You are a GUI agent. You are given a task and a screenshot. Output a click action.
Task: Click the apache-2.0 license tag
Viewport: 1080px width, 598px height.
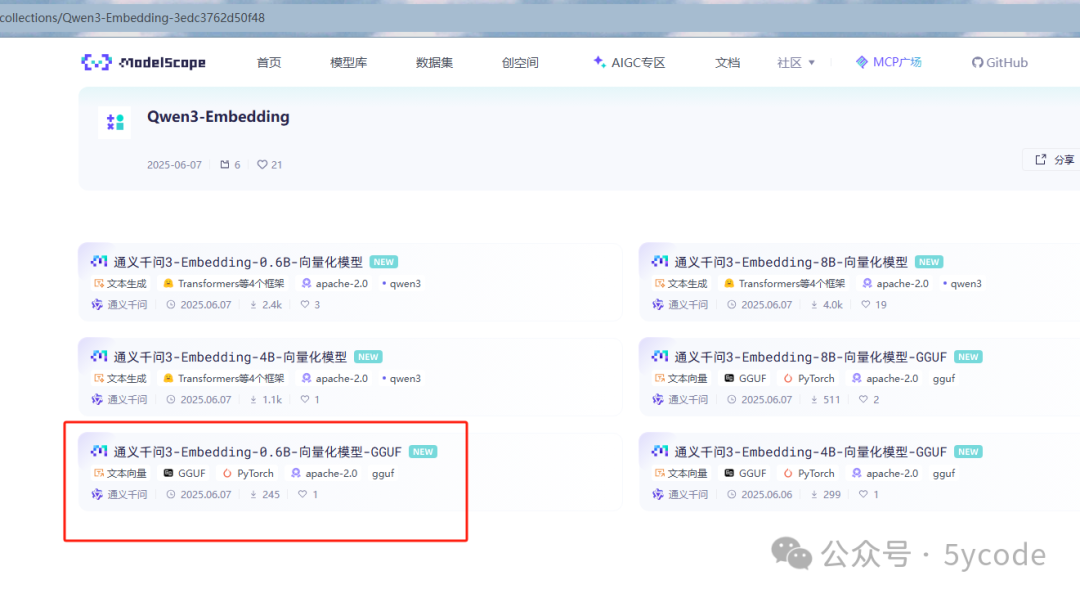(335, 283)
